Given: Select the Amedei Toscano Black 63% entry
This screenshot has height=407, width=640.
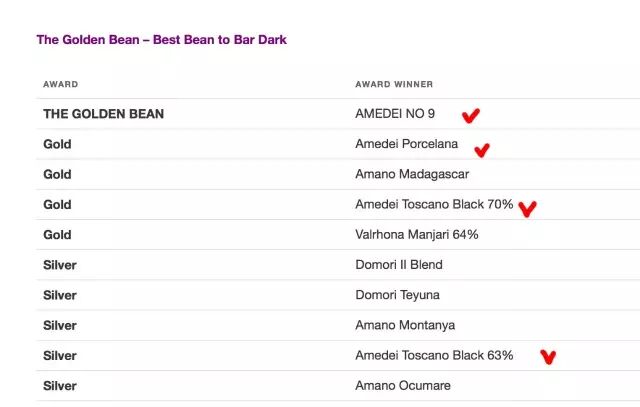Looking at the screenshot, I should [x=434, y=355].
